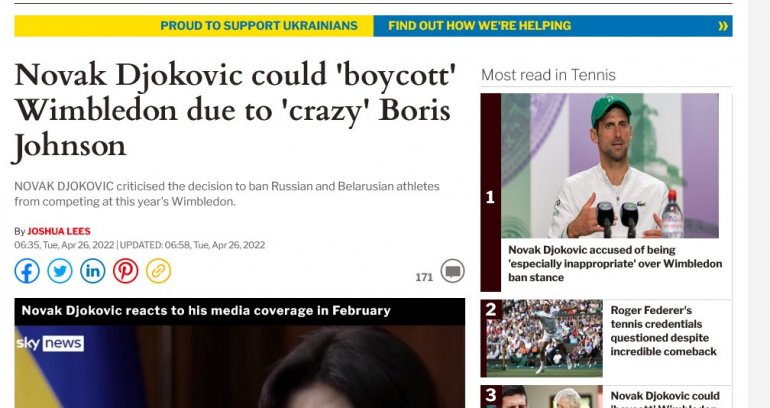The height and width of the screenshot is (408, 770).
Task: Open comments via speech bubble icon
Action: tap(452, 271)
